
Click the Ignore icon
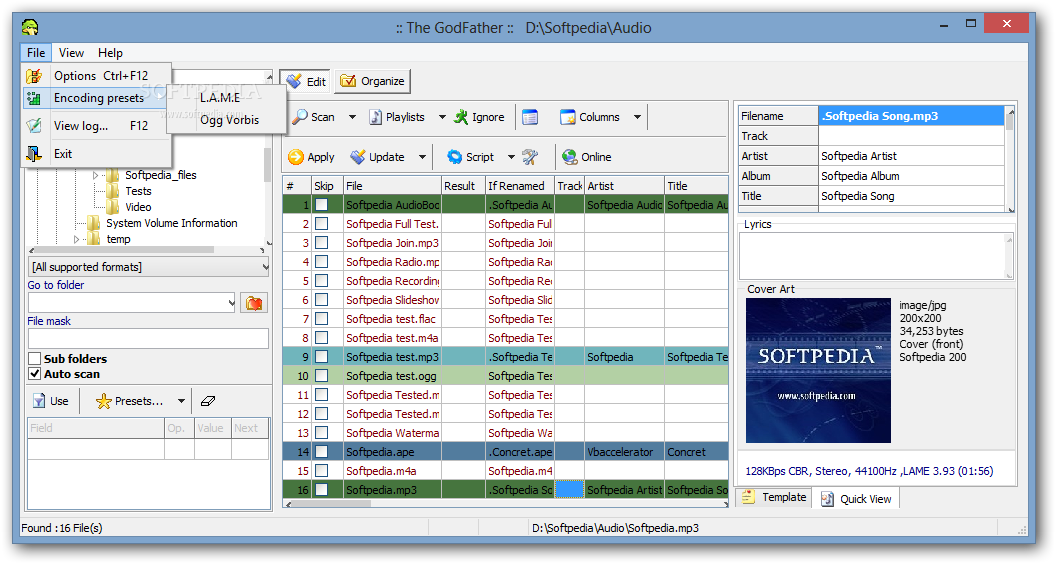point(461,117)
